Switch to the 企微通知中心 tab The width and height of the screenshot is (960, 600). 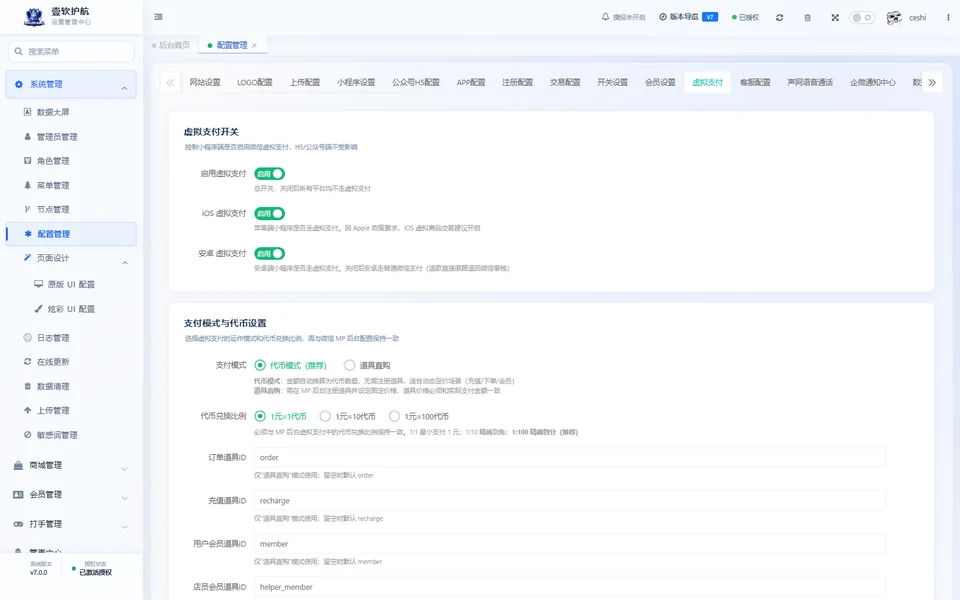click(872, 82)
